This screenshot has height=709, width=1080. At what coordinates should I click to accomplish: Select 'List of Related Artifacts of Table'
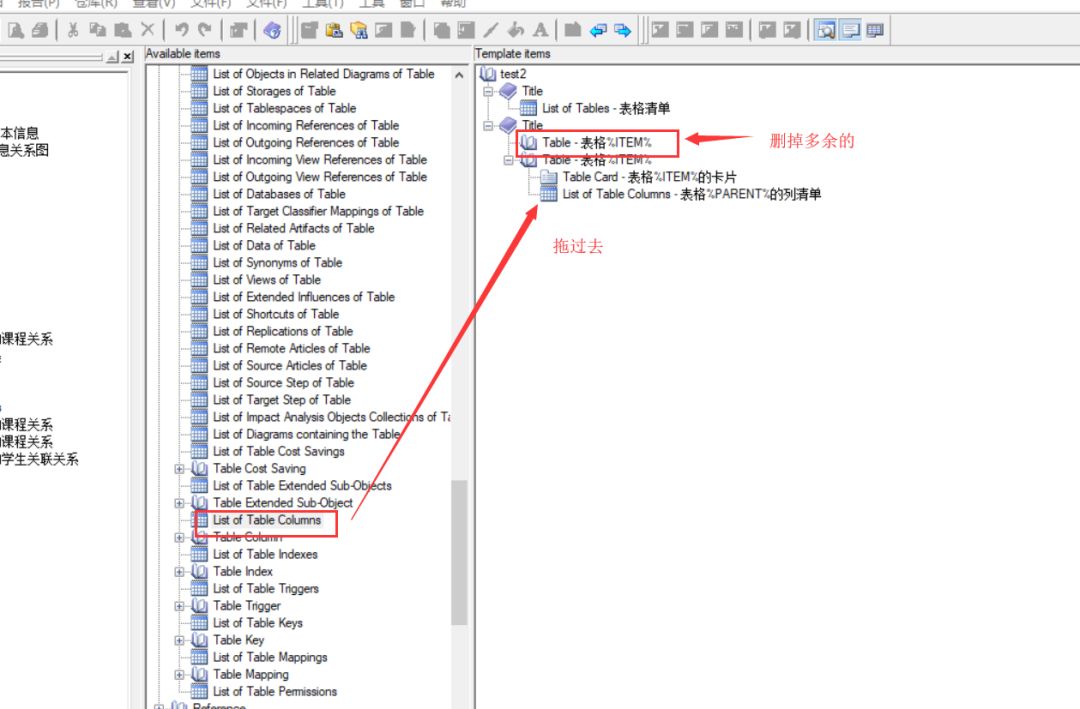293,228
